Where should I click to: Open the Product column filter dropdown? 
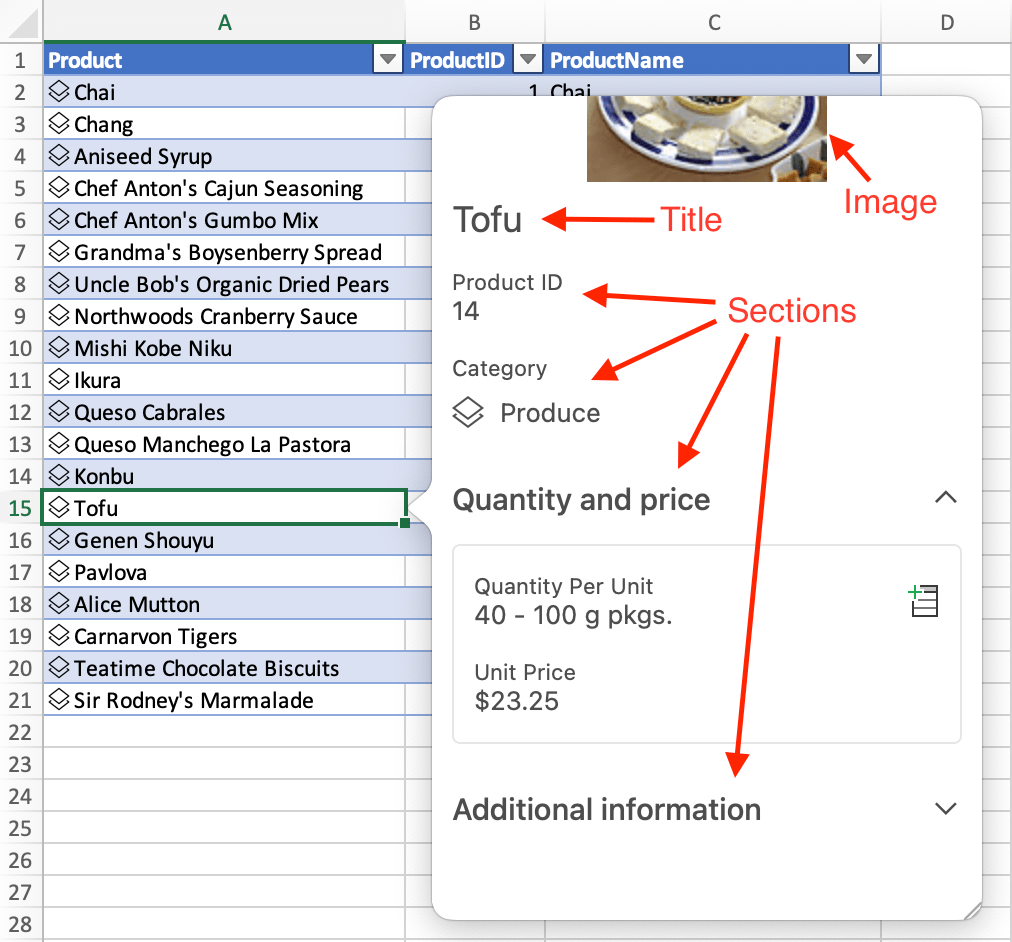click(x=388, y=59)
